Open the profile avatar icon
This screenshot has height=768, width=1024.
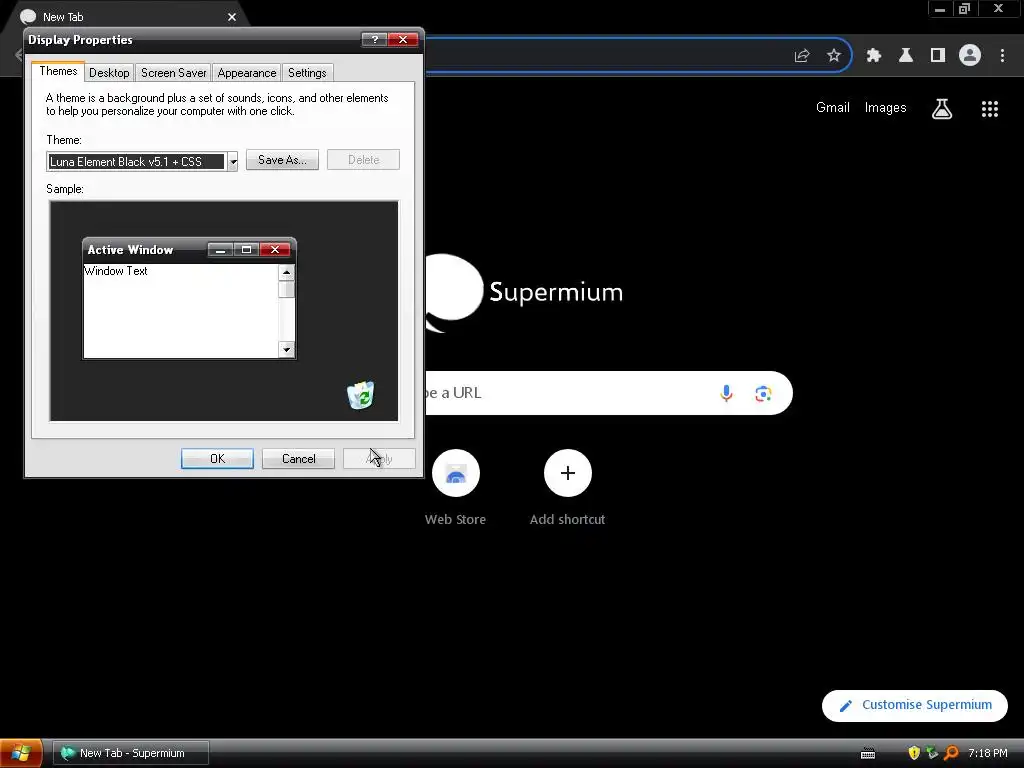pyautogui.click(x=970, y=56)
